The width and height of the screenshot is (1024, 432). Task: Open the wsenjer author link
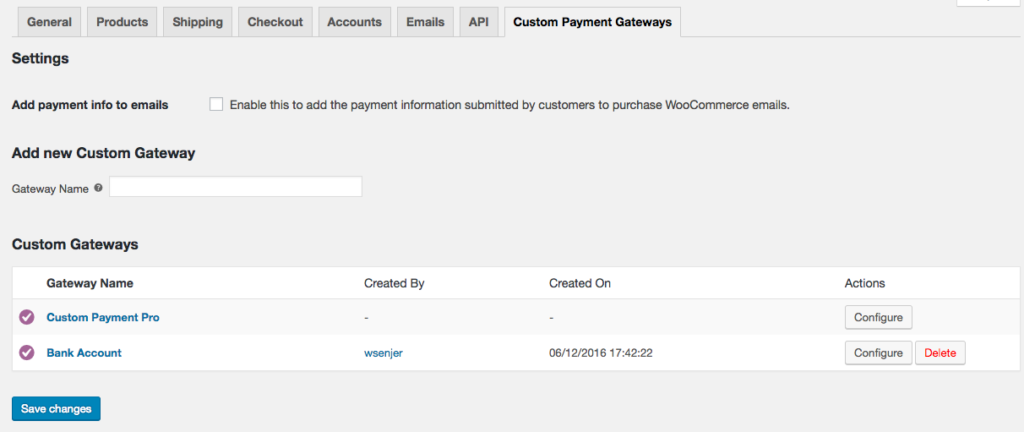point(385,353)
